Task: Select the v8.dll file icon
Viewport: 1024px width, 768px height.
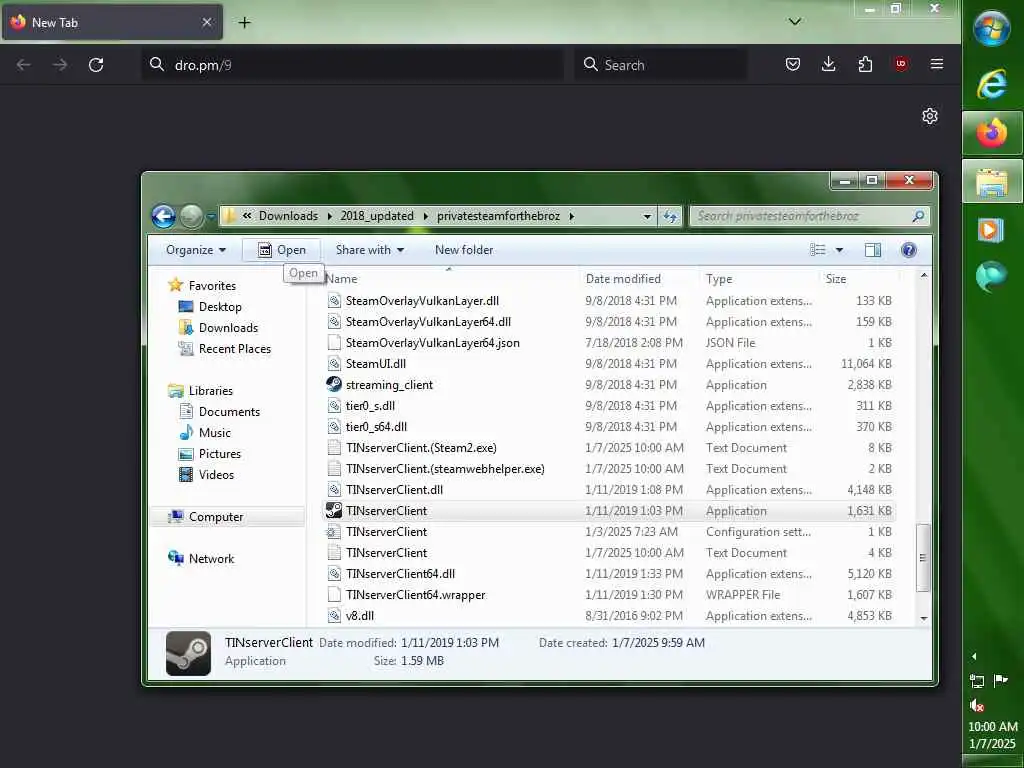Action: tap(334, 615)
